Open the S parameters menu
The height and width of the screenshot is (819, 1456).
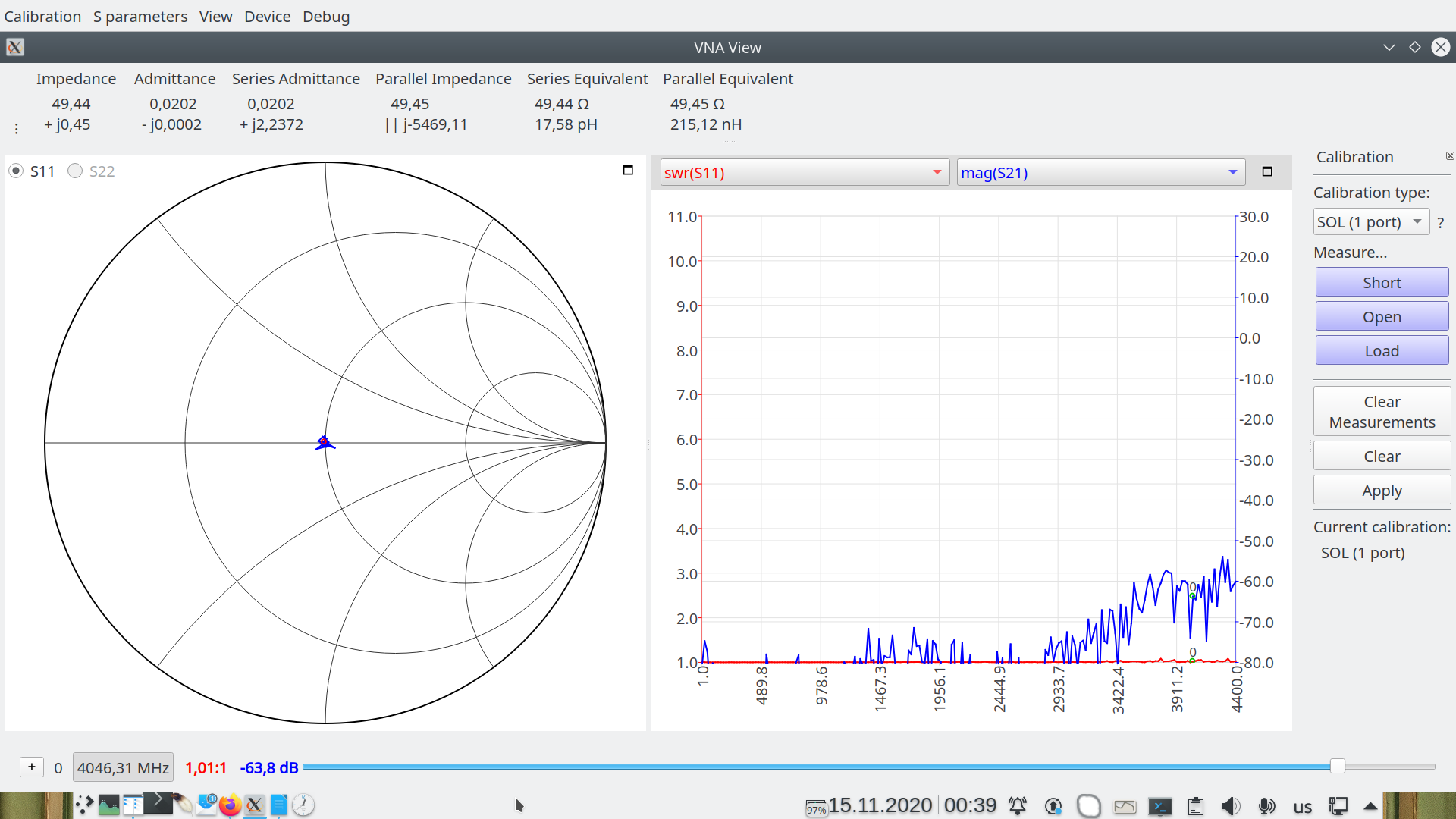[x=140, y=17]
